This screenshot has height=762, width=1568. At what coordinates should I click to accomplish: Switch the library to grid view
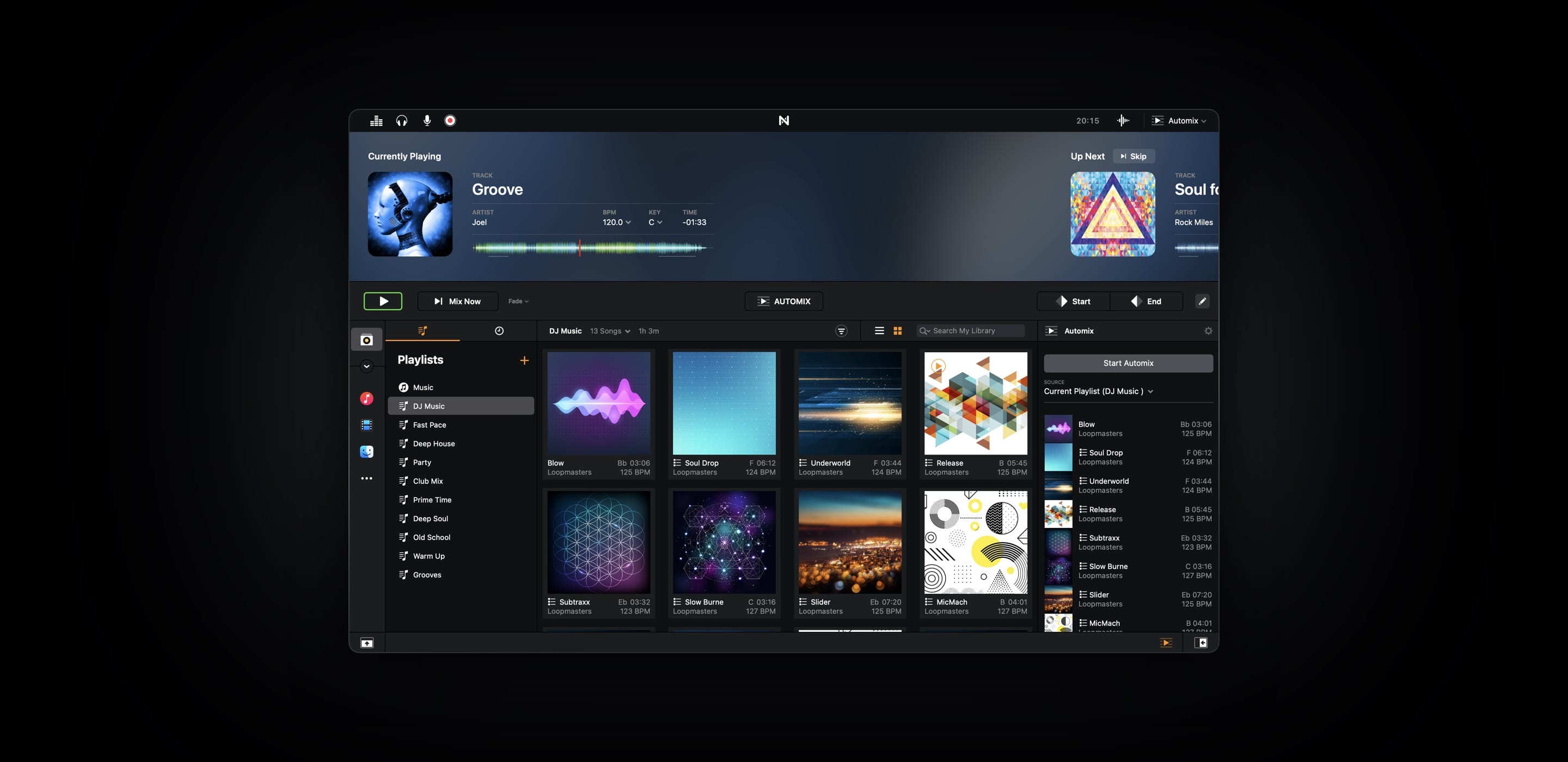coord(897,330)
